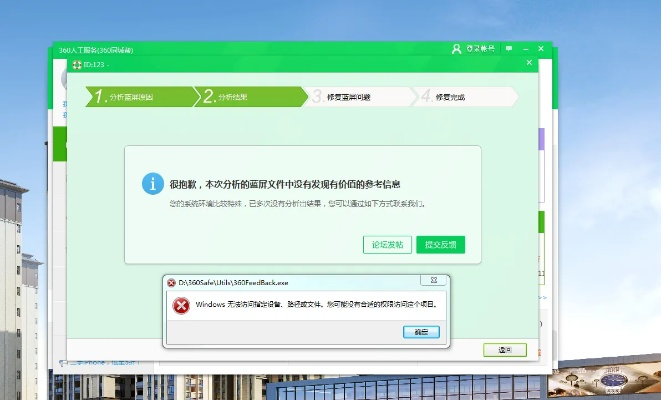Click the 论坛发帖 button

point(387,244)
